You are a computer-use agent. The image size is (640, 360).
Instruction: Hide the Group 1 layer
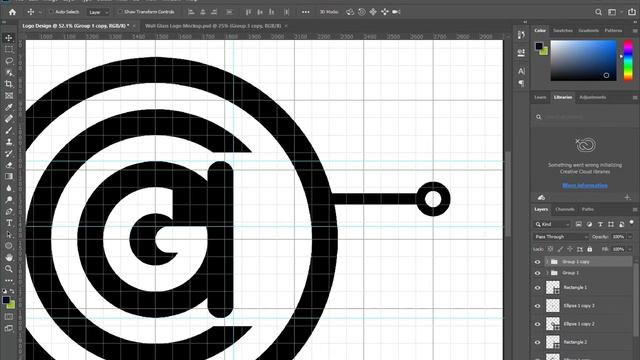537,273
